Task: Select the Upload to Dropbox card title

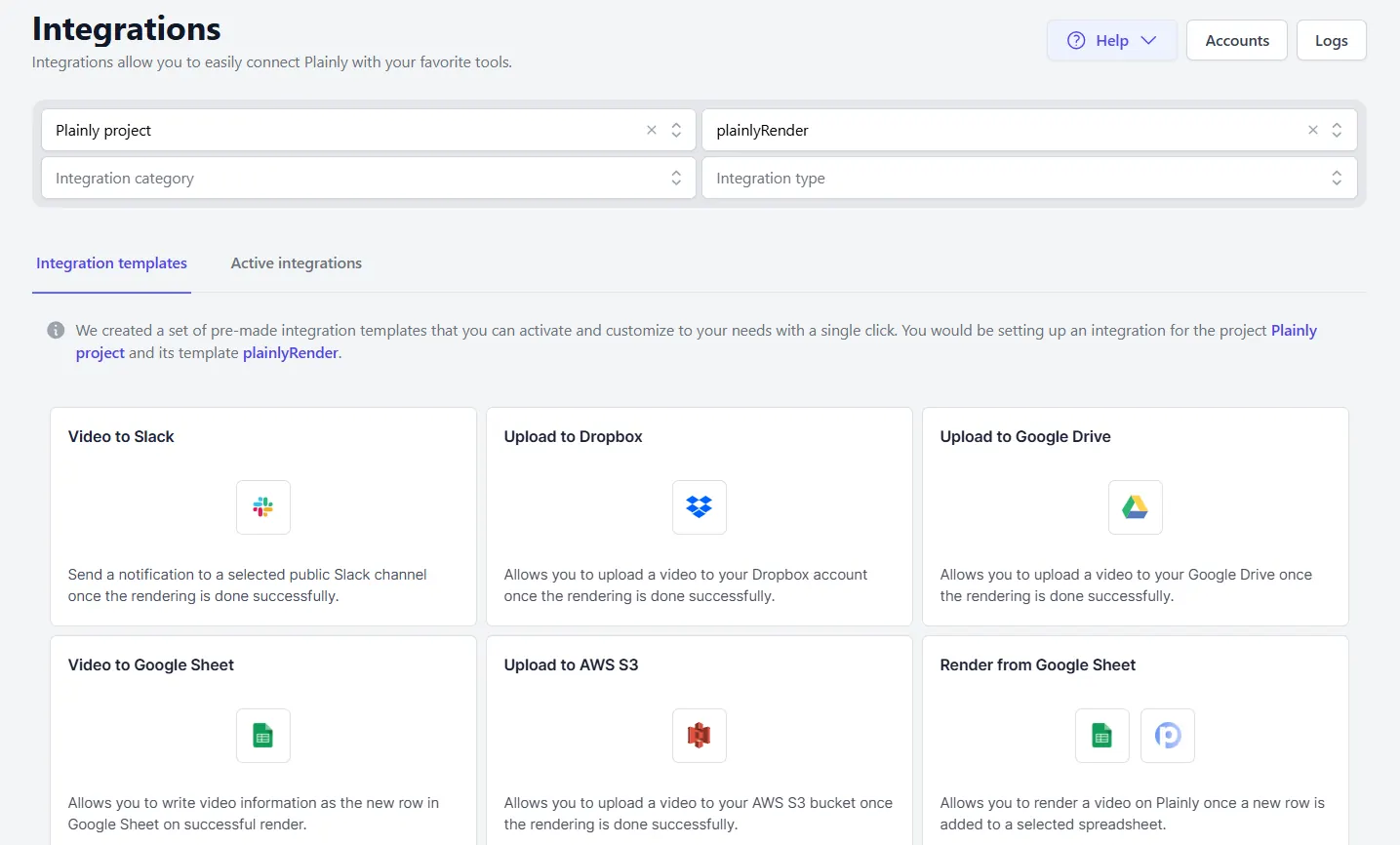Action: [574, 436]
